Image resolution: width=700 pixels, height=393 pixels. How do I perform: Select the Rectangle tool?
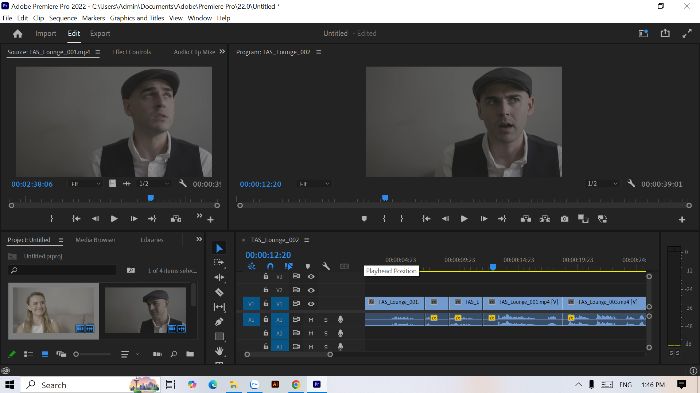tap(219, 336)
